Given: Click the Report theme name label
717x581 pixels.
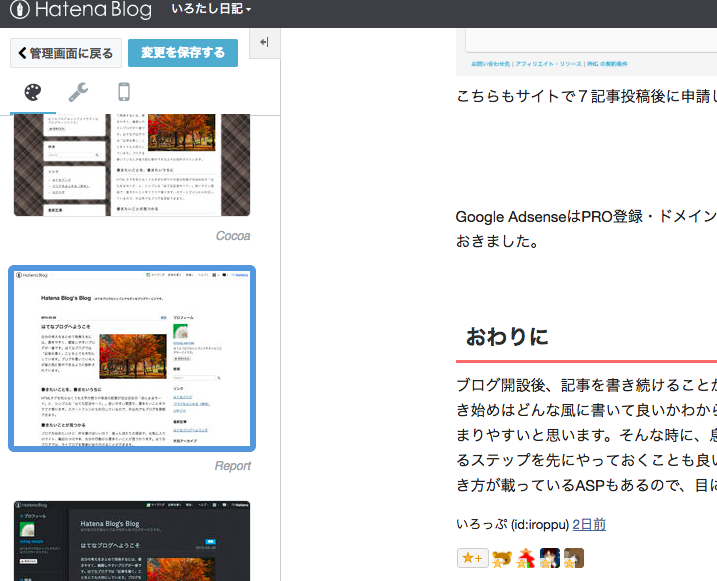Looking at the screenshot, I should point(232,466).
